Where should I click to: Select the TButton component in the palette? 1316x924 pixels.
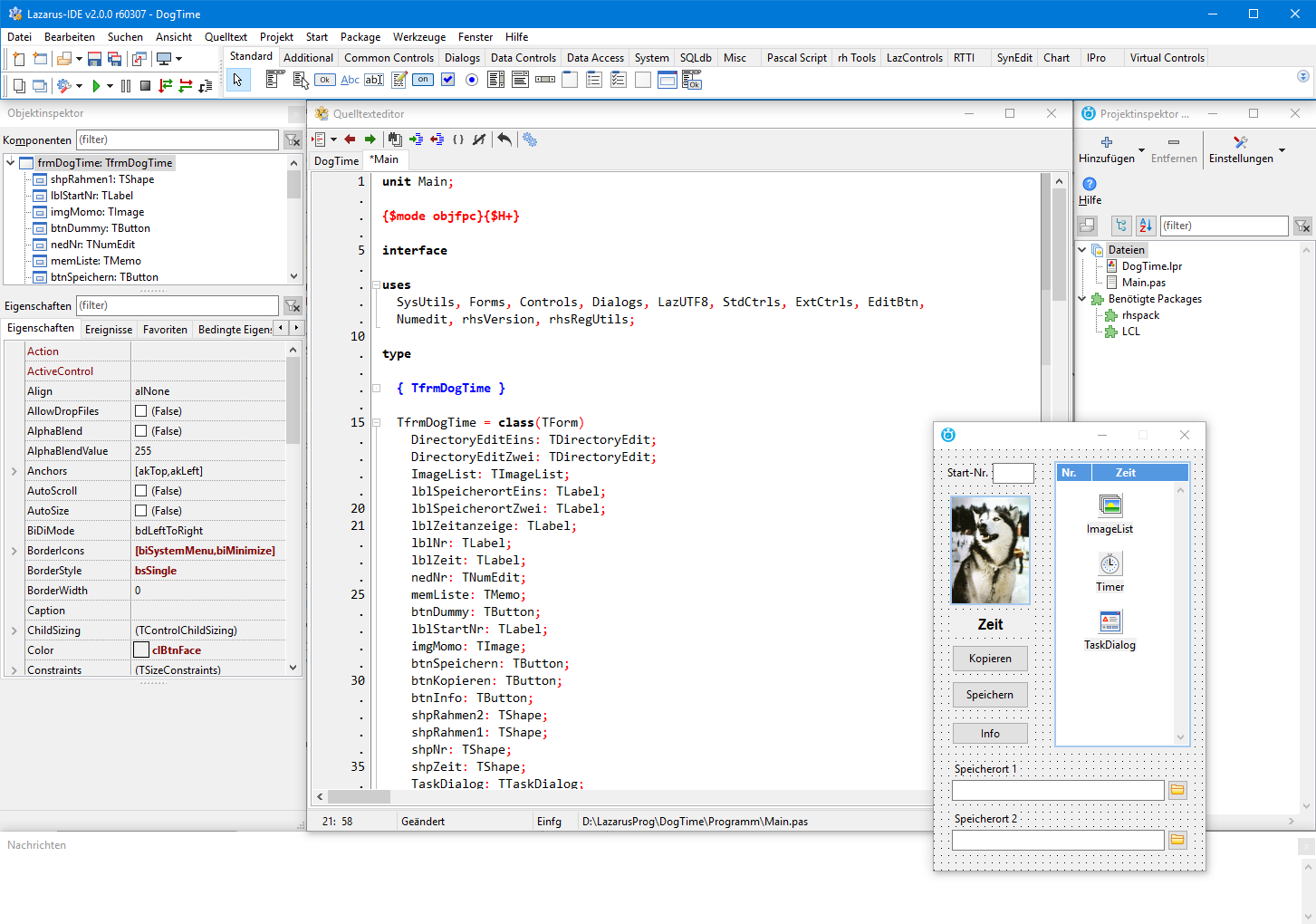325,81
